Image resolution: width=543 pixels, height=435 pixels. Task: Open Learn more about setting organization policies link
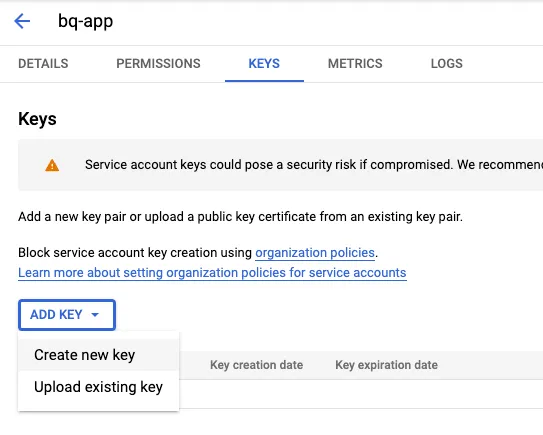pyautogui.click(x=212, y=273)
